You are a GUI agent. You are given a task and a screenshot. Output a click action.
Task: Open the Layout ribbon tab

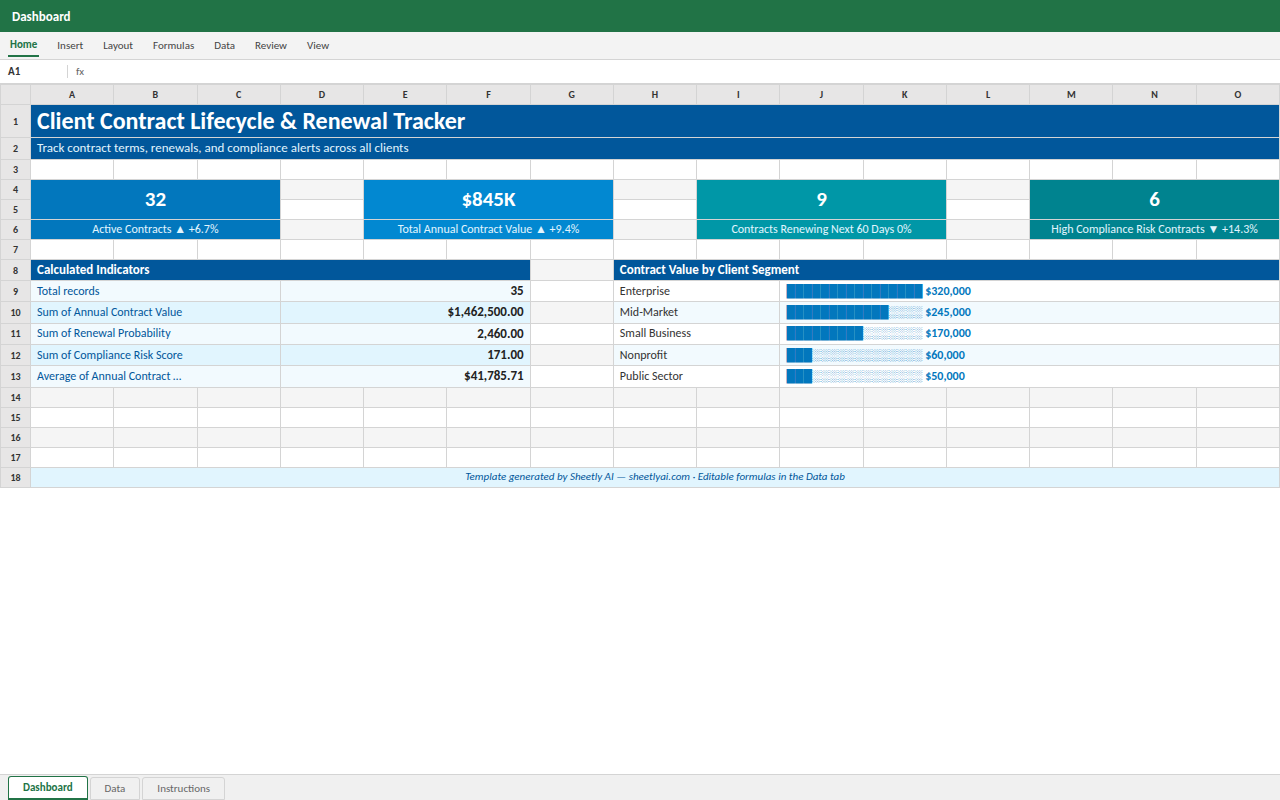click(118, 45)
